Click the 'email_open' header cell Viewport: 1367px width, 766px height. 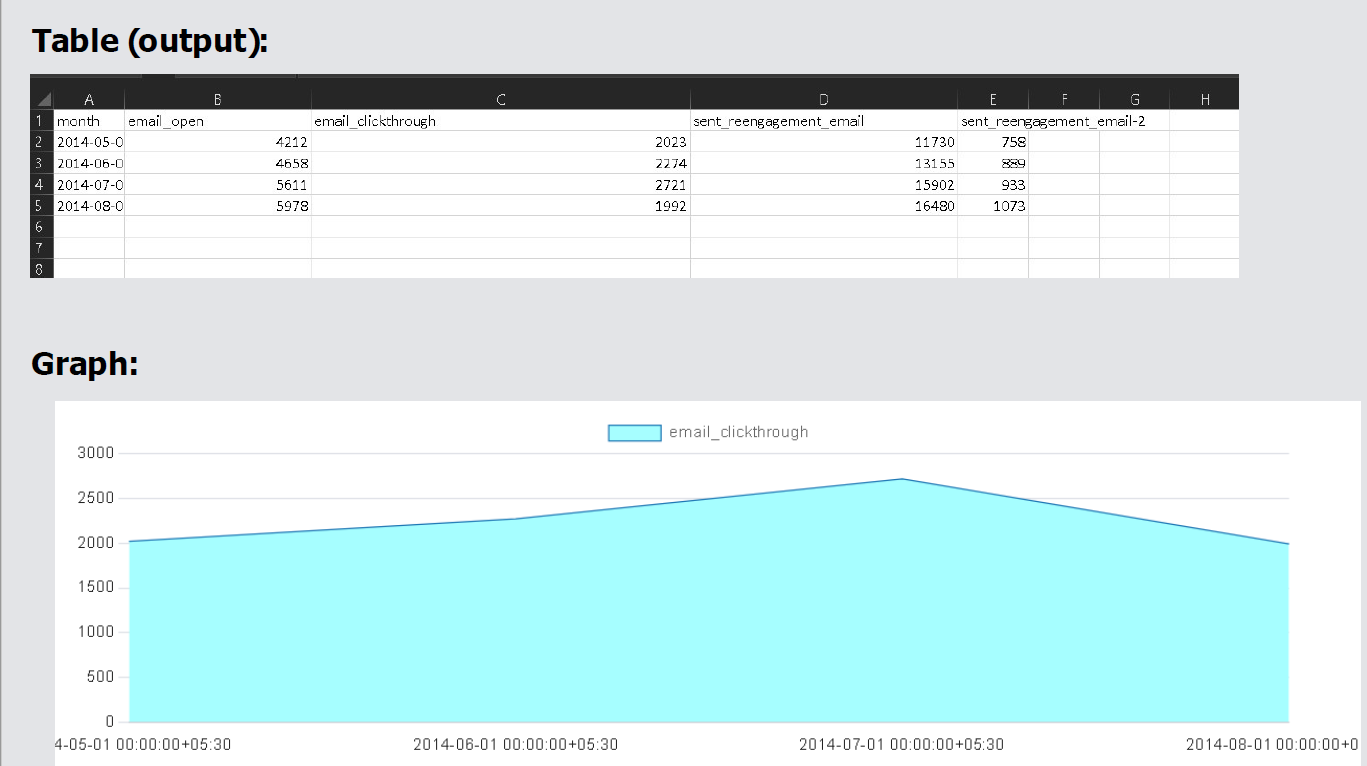click(x=217, y=121)
